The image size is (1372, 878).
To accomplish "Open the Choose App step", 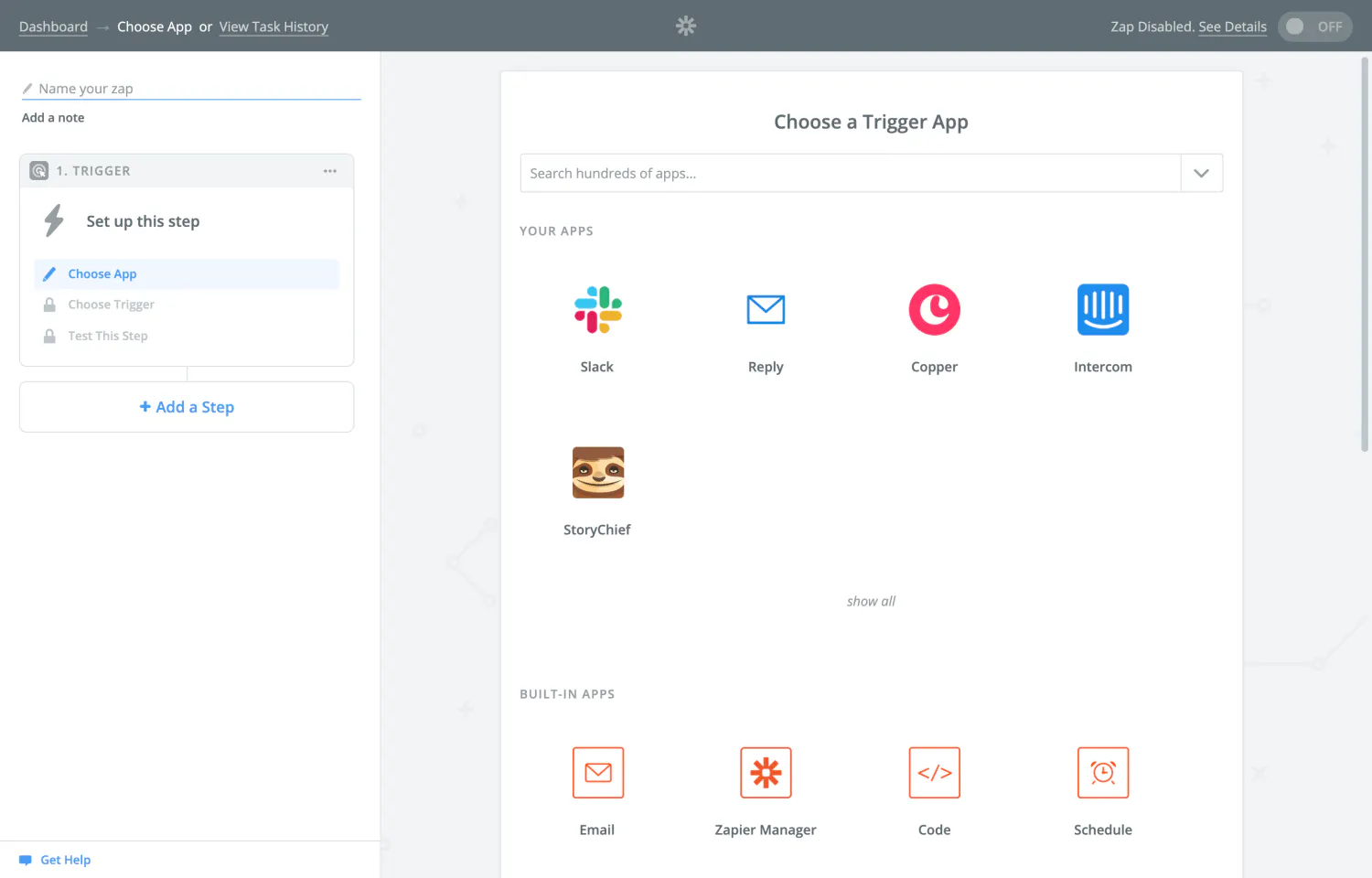I will click(187, 273).
